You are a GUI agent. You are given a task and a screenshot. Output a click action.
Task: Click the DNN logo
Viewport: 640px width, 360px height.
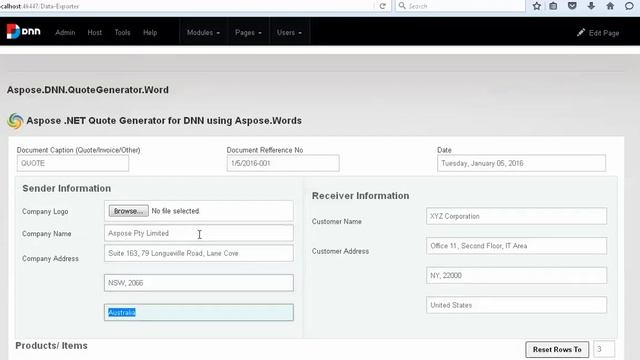click(x=23, y=31)
